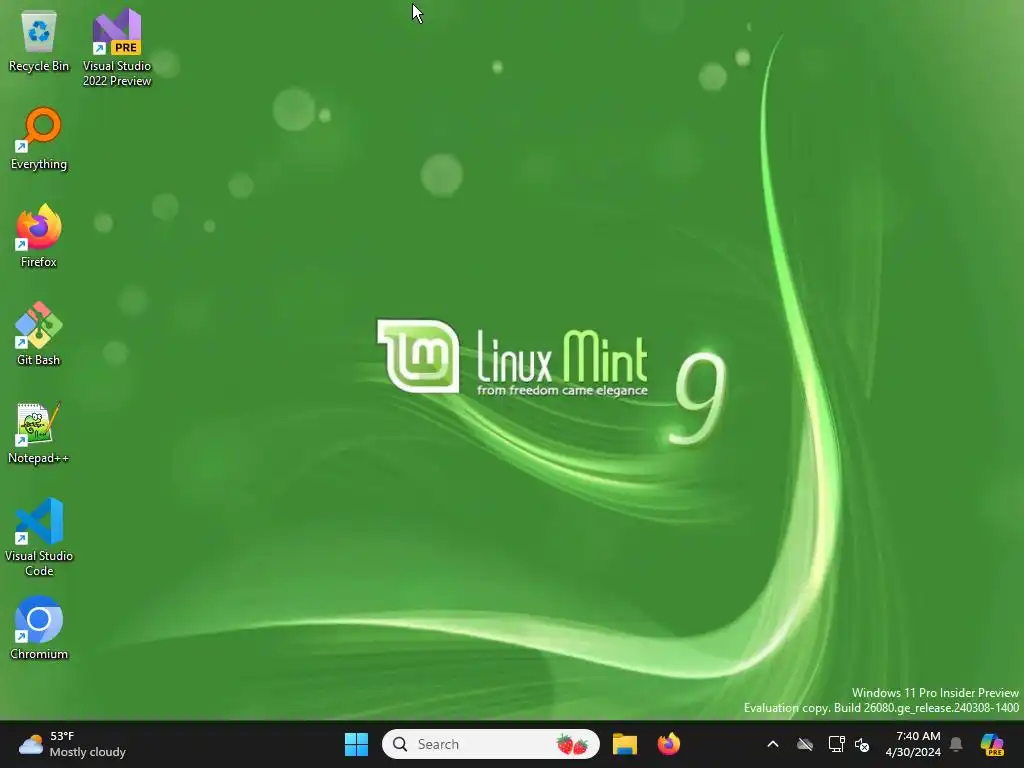Open the Windows Start menu
This screenshot has width=1024, height=768.
[x=357, y=744]
